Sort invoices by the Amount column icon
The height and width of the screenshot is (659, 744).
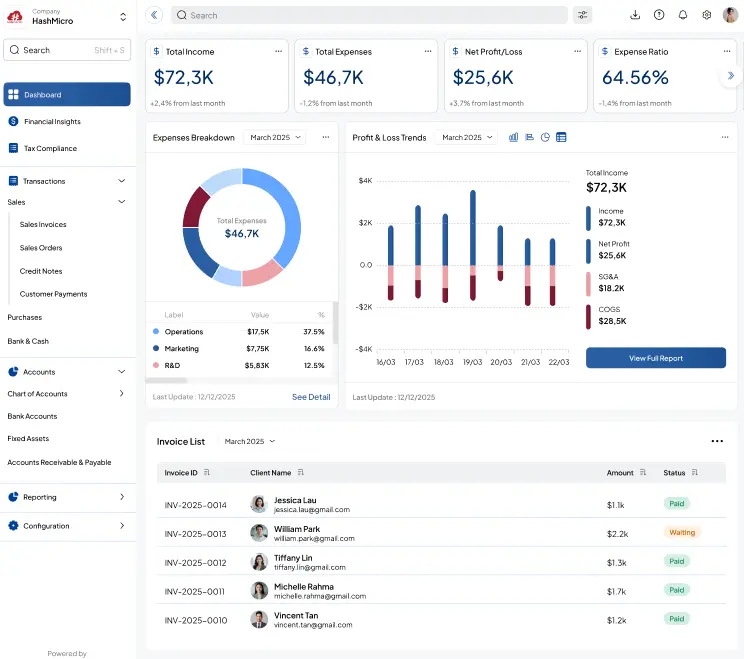coord(643,473)
